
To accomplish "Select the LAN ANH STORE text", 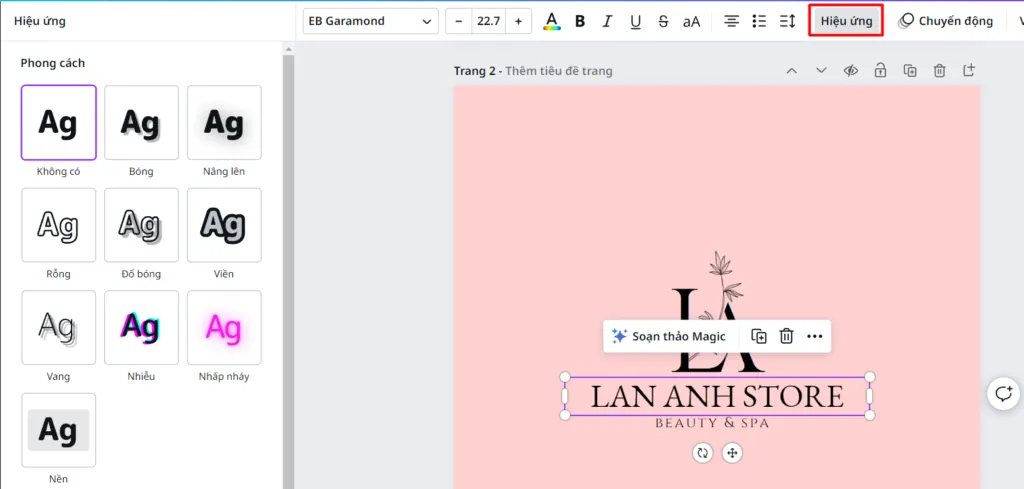I will point(717,396).
